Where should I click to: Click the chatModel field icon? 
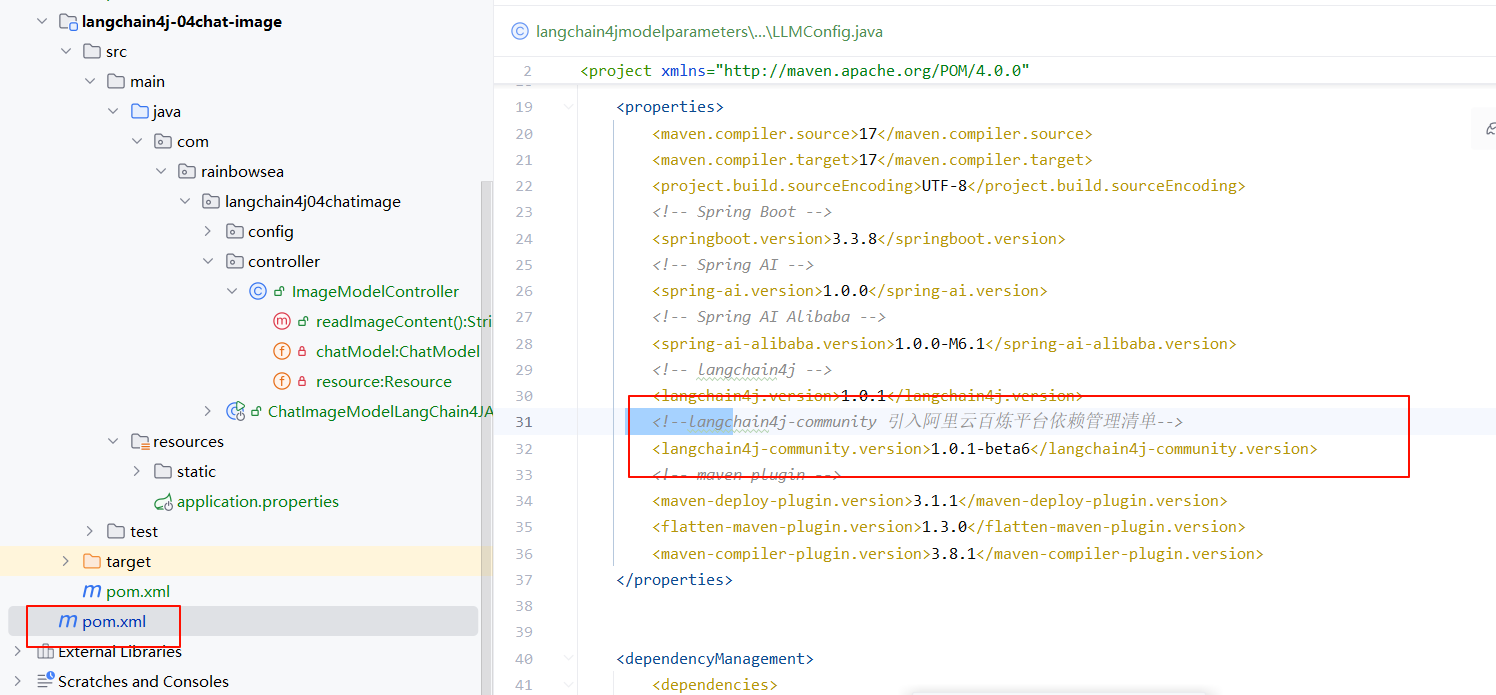[x=281, y=352]
